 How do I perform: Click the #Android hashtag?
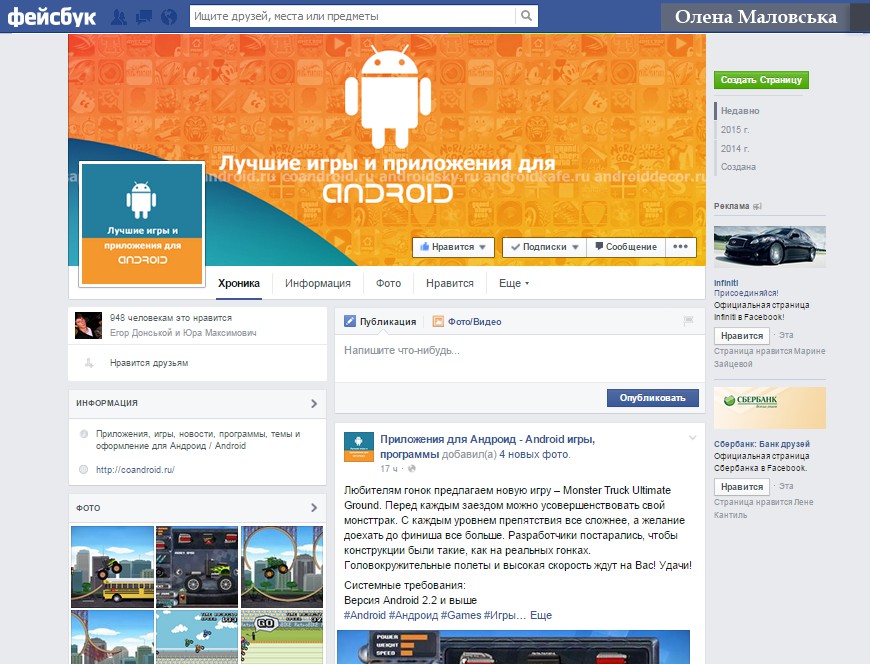(365, 615)
